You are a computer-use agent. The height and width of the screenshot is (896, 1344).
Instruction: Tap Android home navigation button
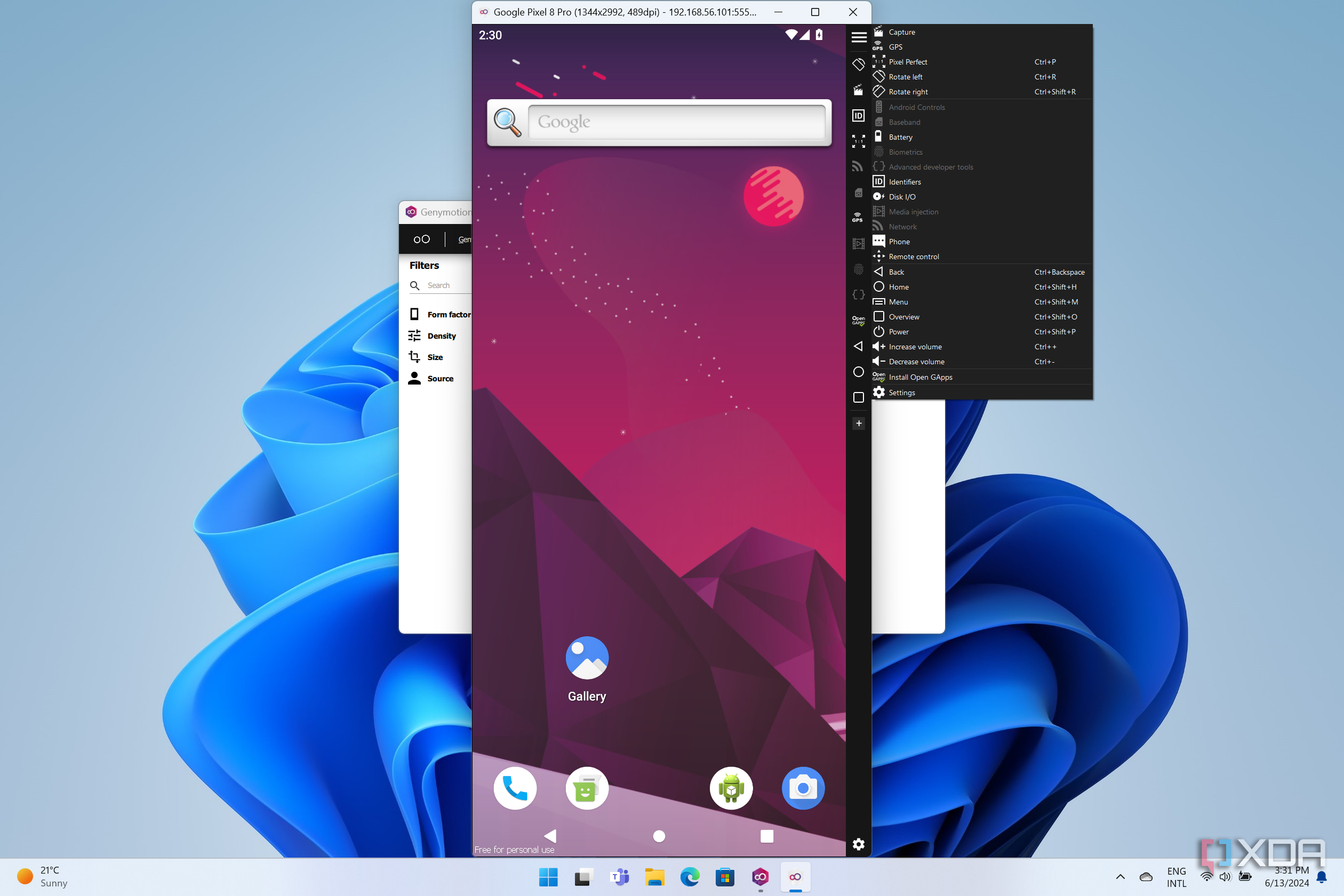click(x=659, y=836)
